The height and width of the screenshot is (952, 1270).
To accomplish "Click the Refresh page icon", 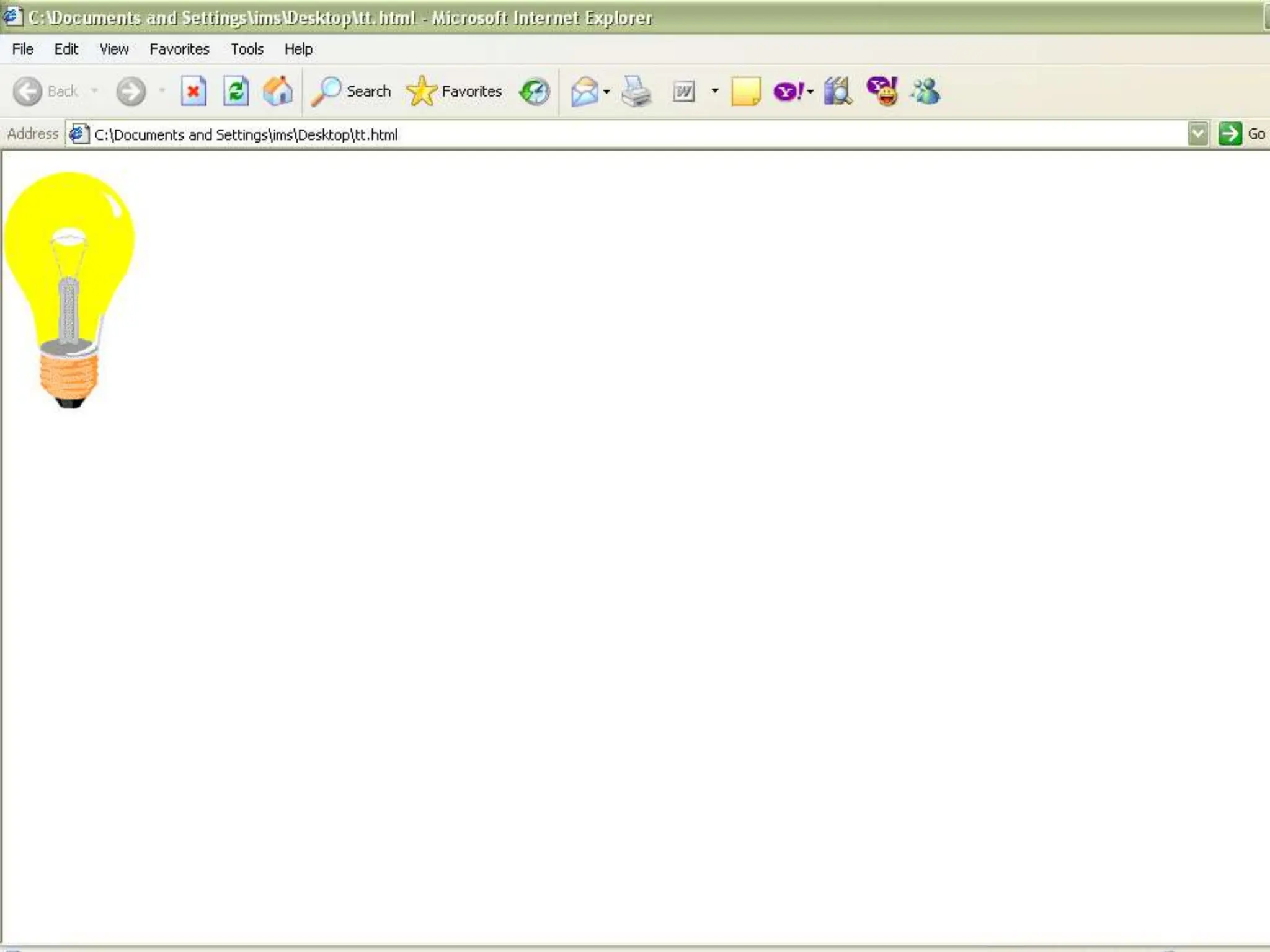I will 236,92.
